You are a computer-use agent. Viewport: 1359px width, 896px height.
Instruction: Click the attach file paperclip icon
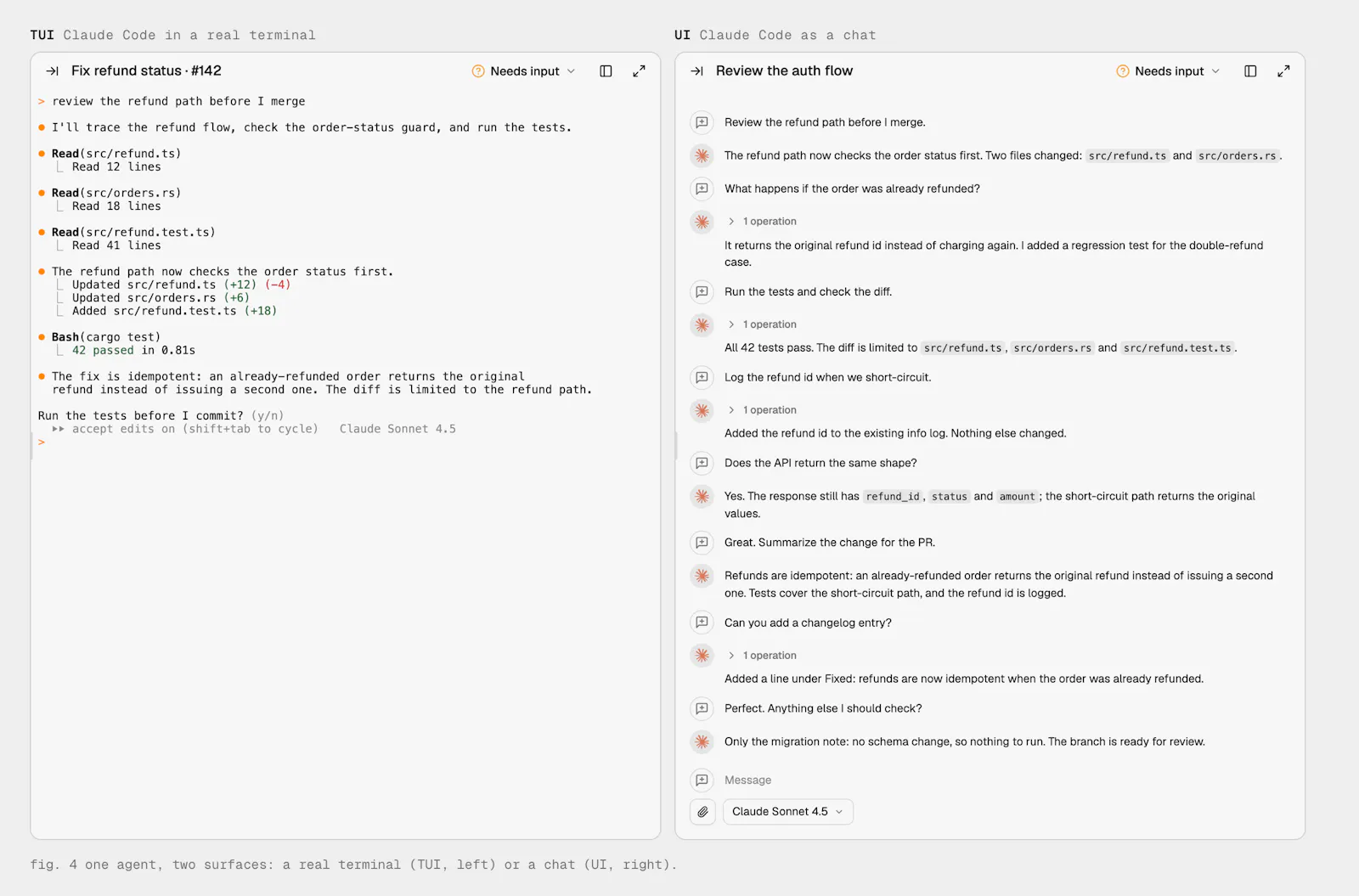702,812
